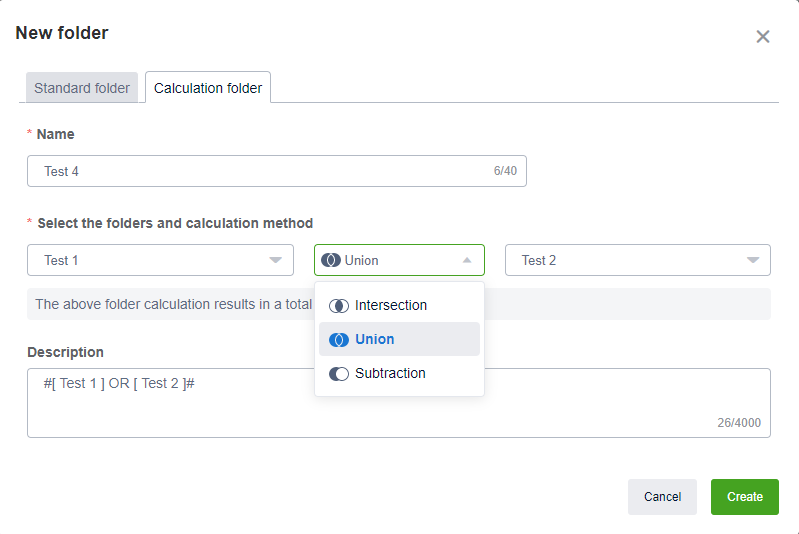
Task: Switch to the Standard folder tab
Action: 82,88
